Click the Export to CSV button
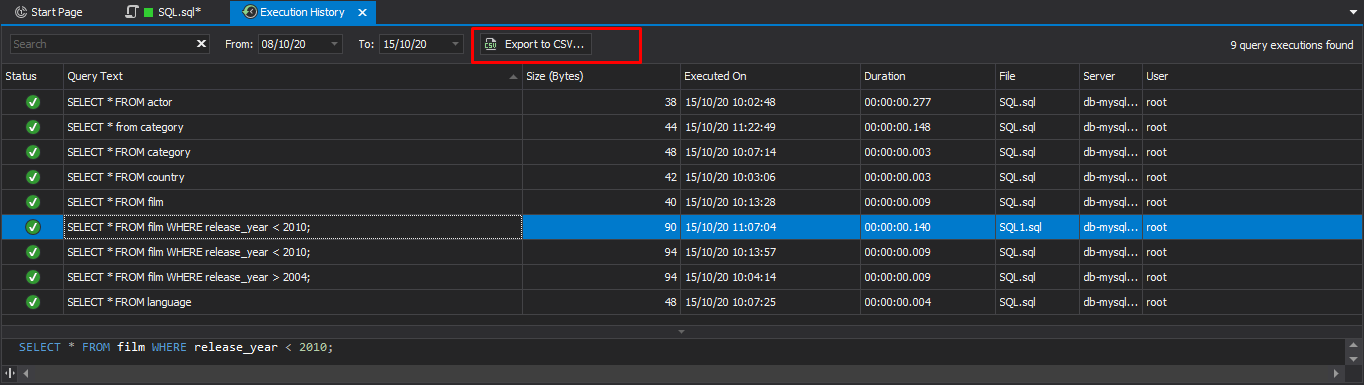 536,44
